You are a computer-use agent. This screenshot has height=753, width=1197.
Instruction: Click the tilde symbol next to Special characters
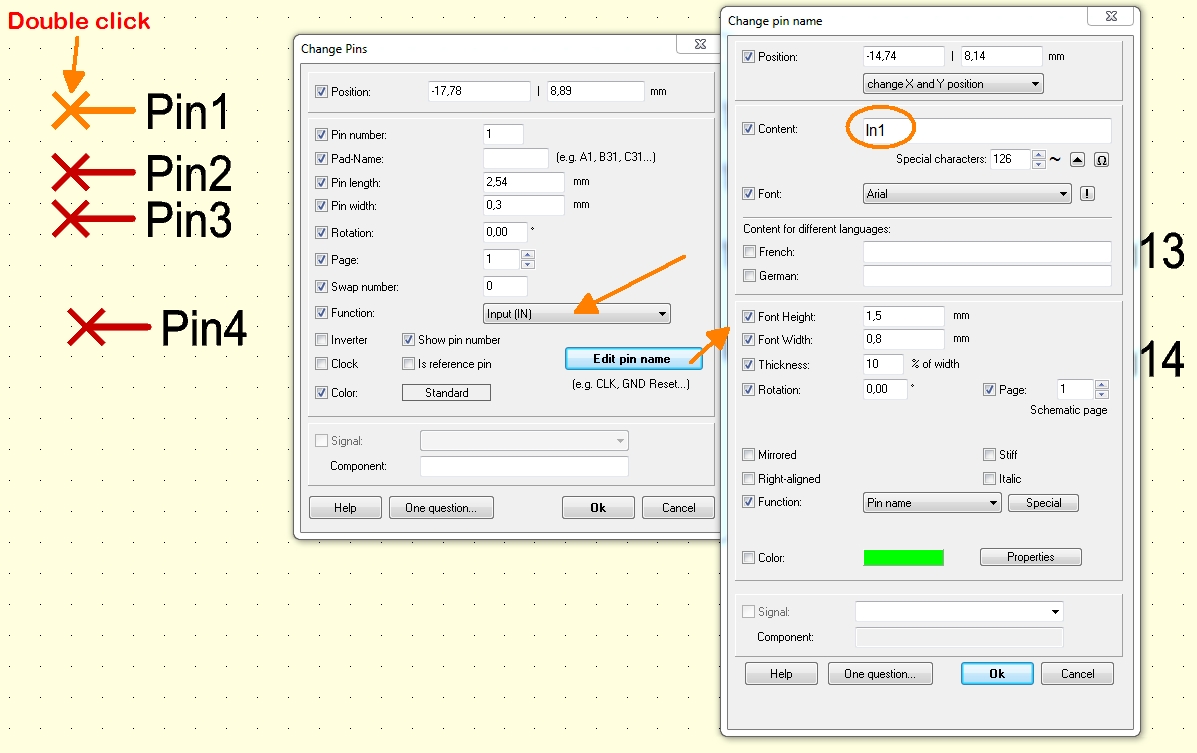1055,158
